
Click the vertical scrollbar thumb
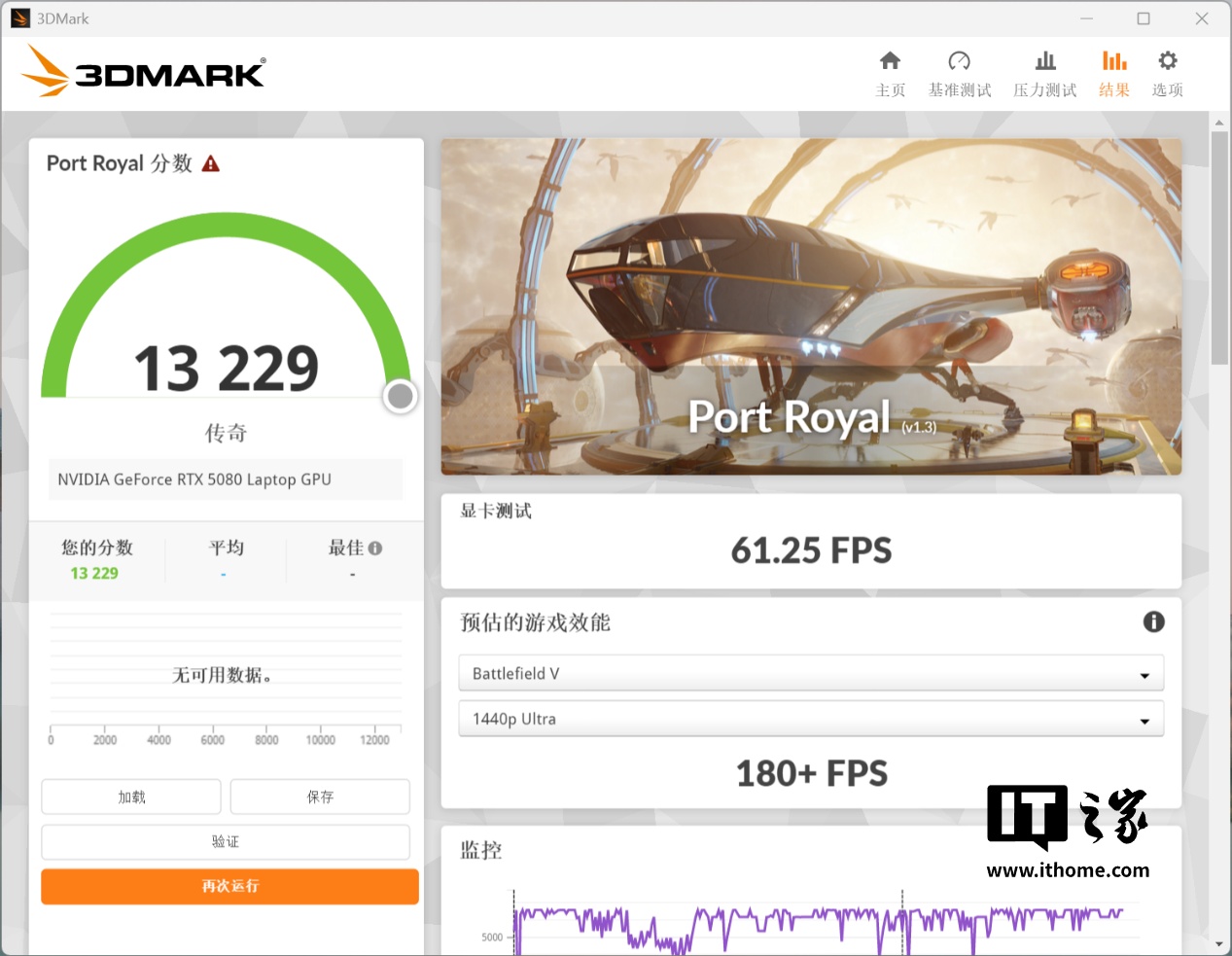(1219, 243)
